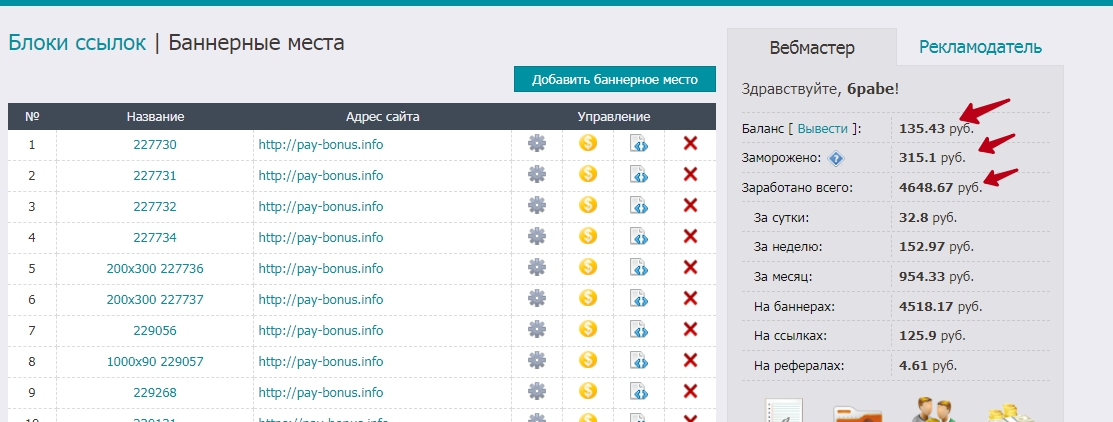
Task: Get embed code for banner 227734
Action: tap(640, 237)
